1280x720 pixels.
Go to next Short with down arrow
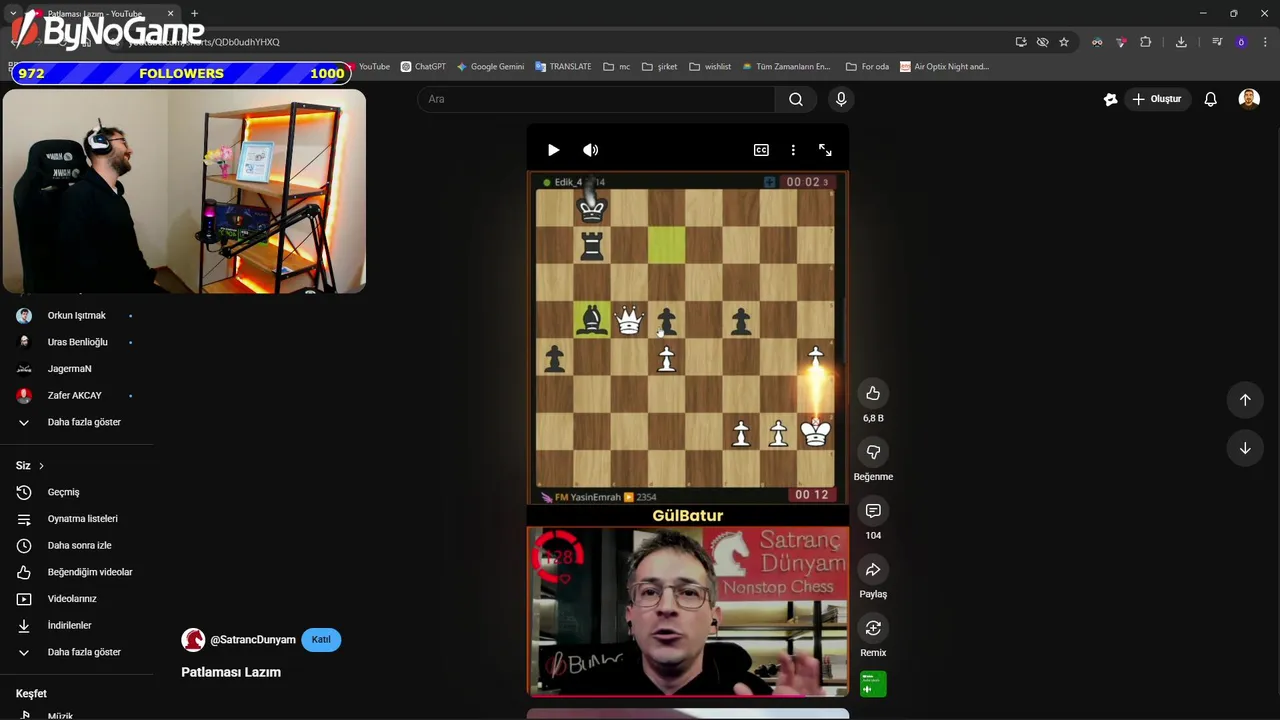pyautogui.click(x=1245, y=448)
